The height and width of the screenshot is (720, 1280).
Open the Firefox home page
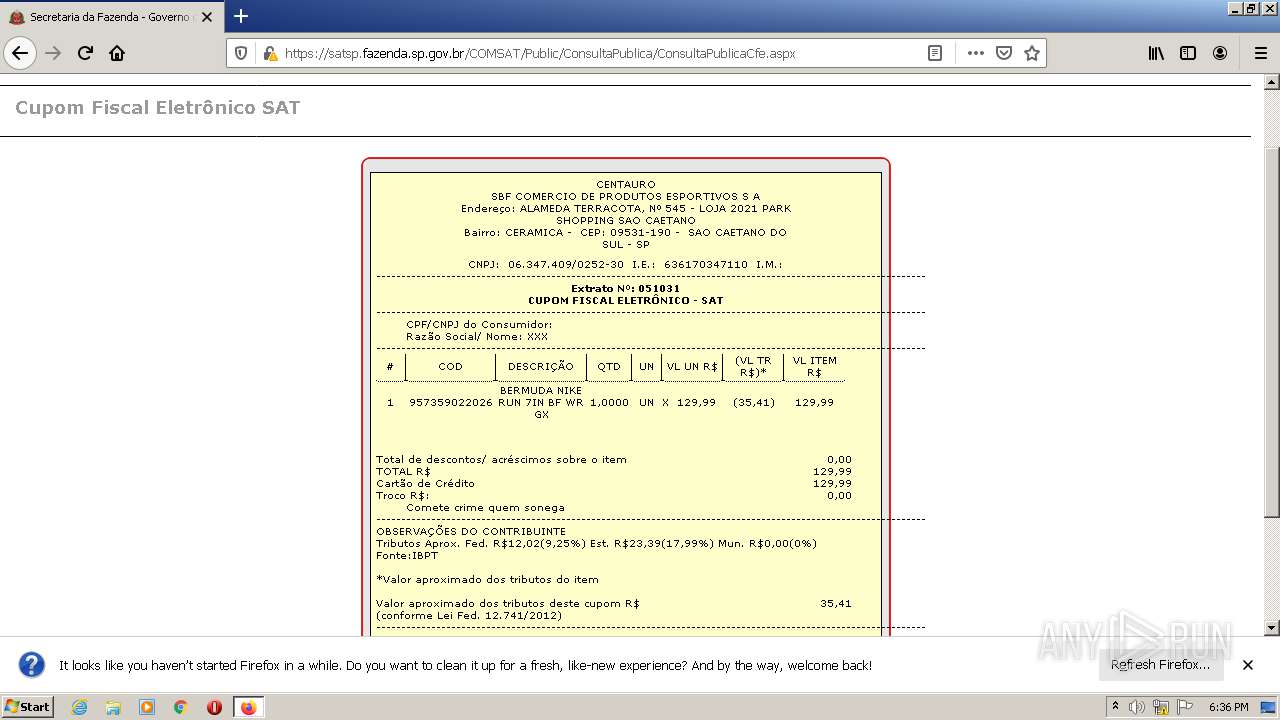point(117,53)
